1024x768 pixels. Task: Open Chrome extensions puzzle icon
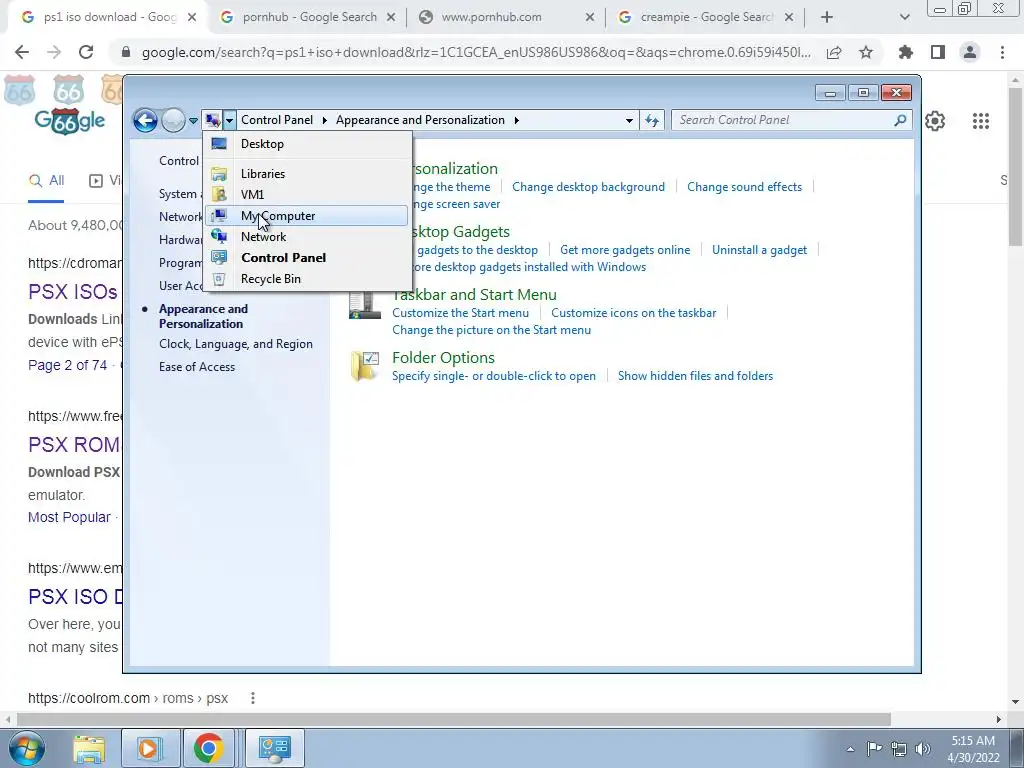(906, 52)
